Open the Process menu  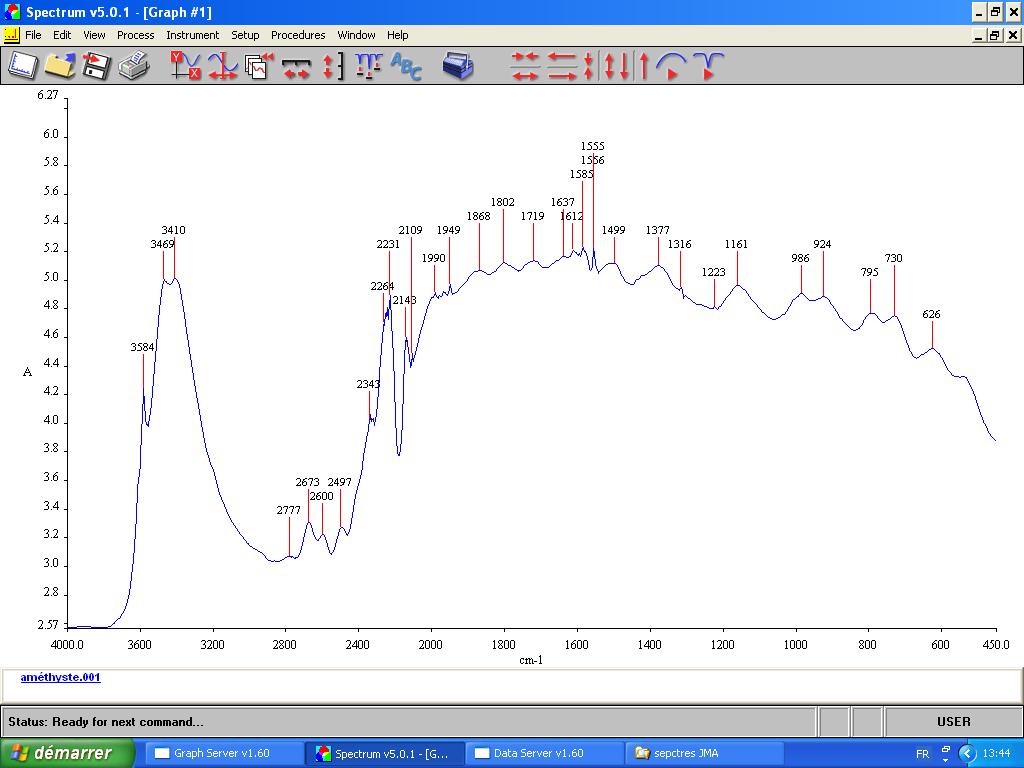pyautogui.click(x=135, y=35)
